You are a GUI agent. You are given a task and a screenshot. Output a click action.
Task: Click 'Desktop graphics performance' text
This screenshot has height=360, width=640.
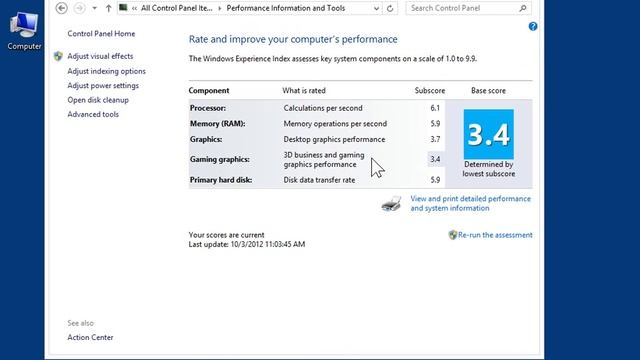click(334, 140)
